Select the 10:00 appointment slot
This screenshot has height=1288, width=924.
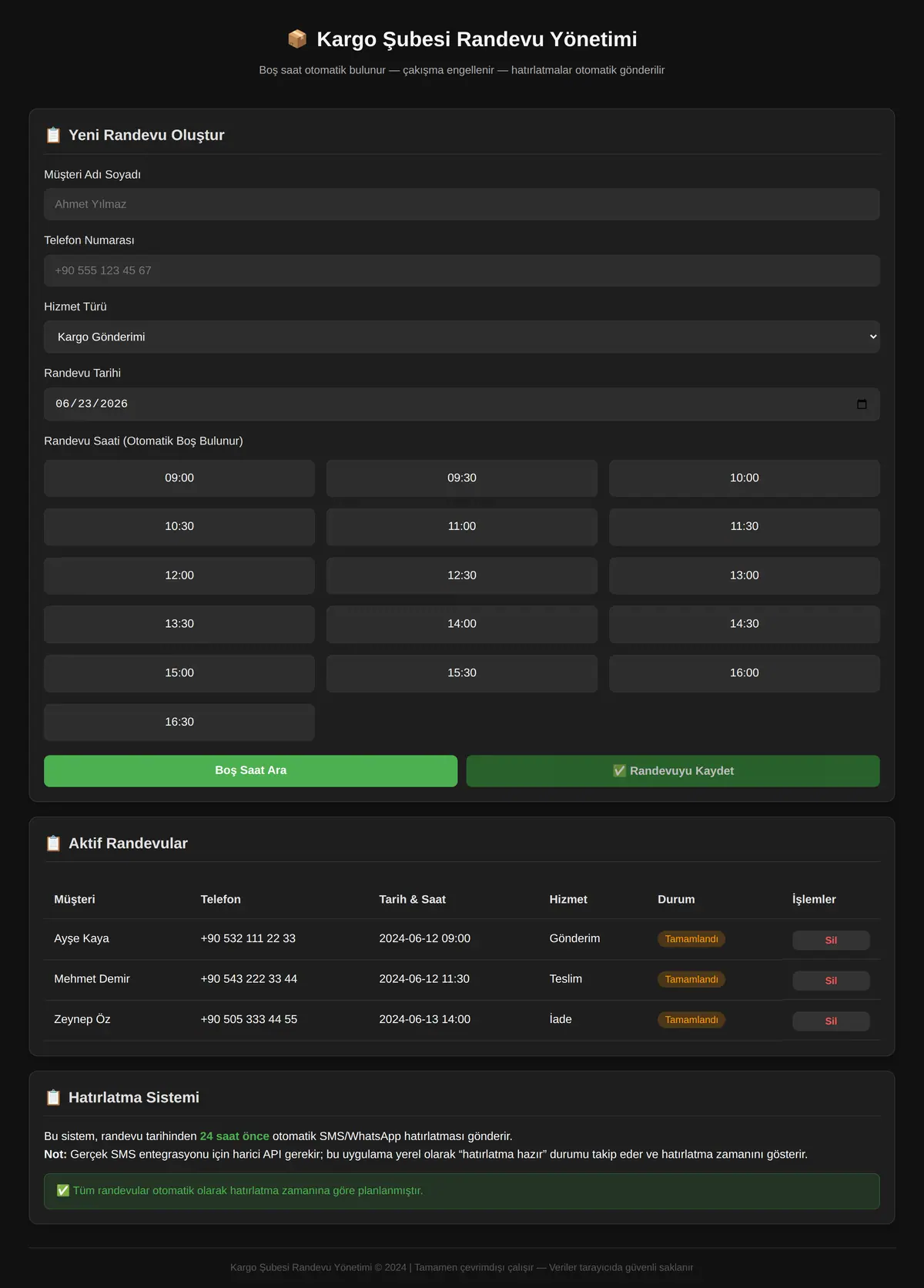coord(745,478)
